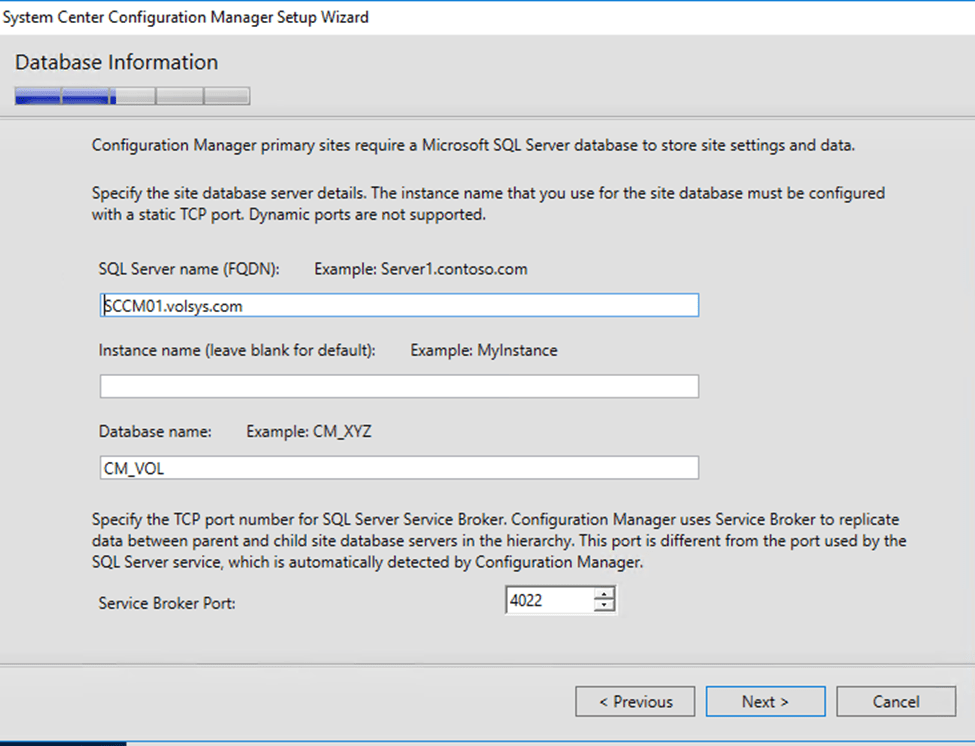The image size is (975, 746).
Task: Click the last empty progress bar segment
Action: [x=227, y=97]
